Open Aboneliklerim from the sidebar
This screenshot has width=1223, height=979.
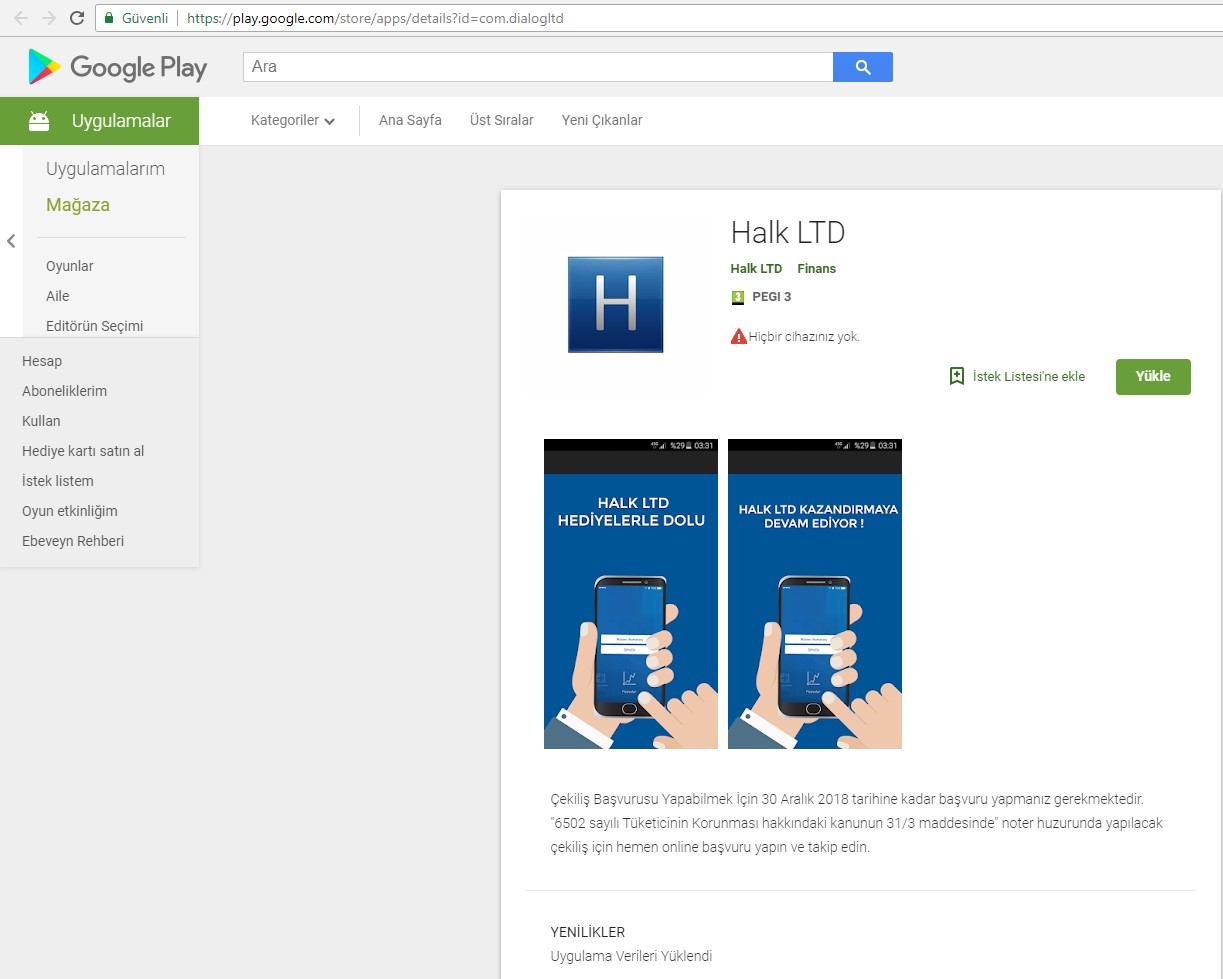(64, 391)
